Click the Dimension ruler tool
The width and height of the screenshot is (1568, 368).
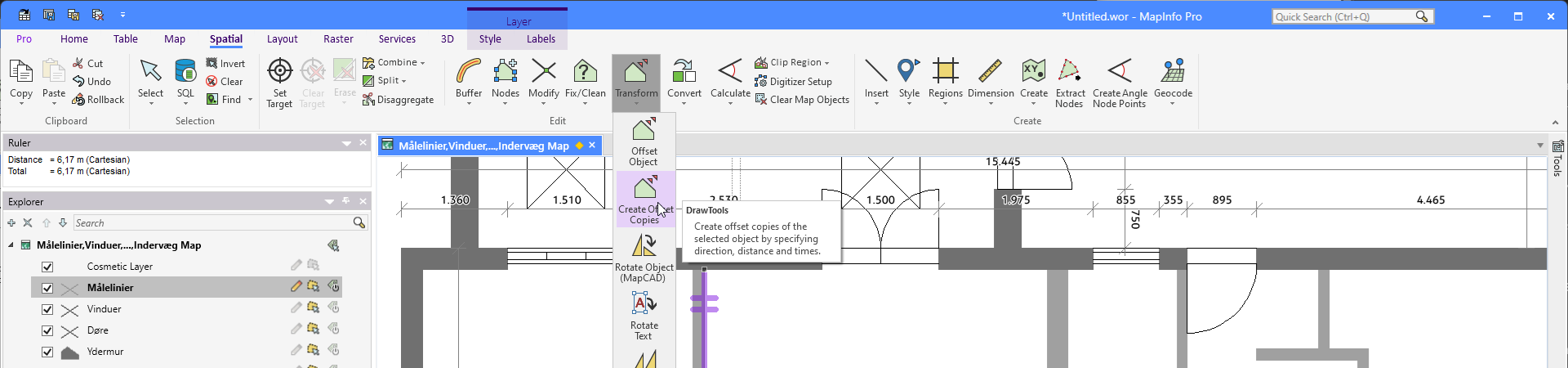[x=991, y=79]
